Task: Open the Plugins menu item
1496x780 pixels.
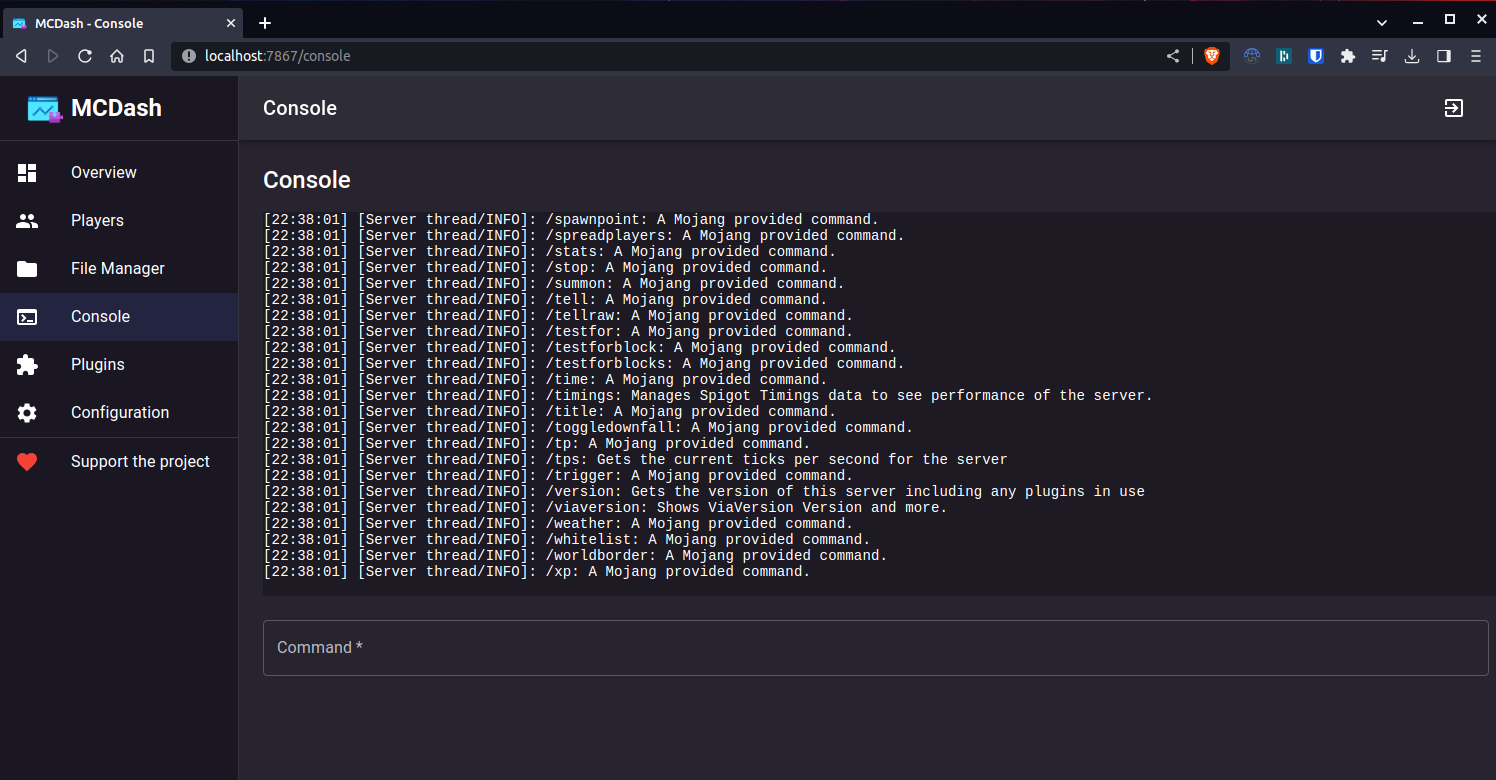Action: pos(119,365)
